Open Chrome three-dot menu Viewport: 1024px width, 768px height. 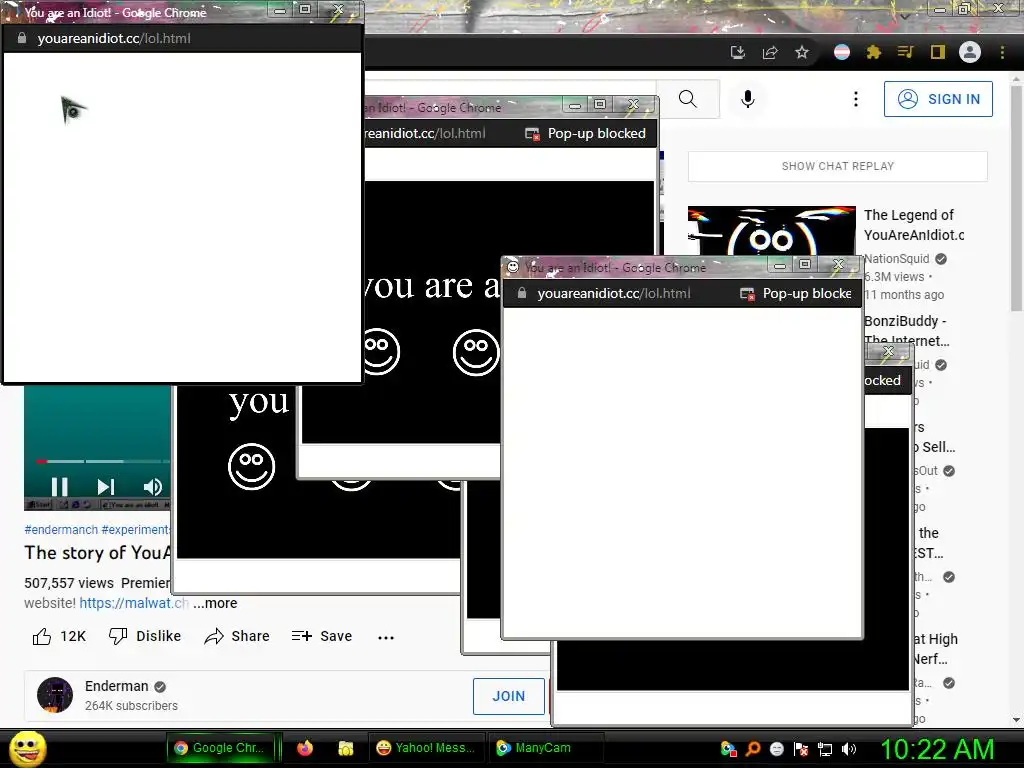(x=1002, y=52)
